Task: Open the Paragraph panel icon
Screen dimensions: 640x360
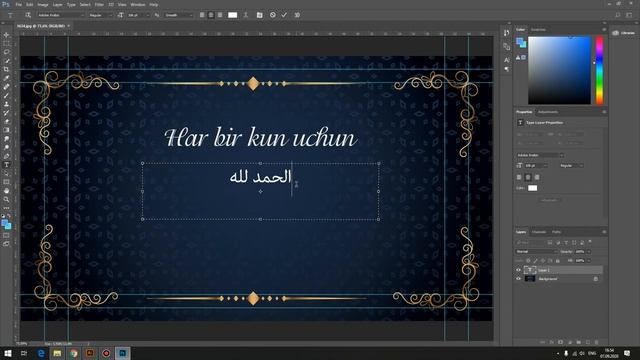Action: 507,69
